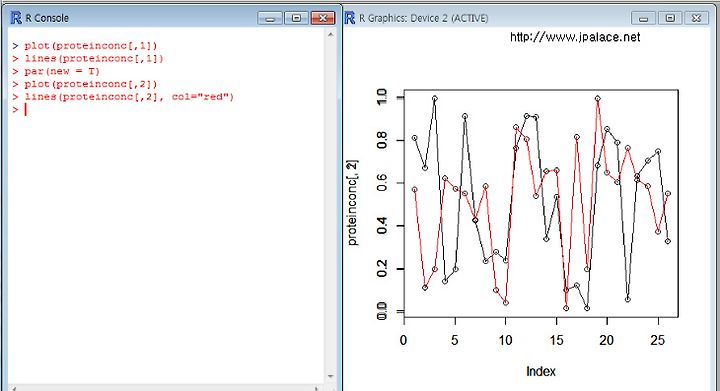Click the 'R Graphics: Device 2 (ACTIVE)' title
Viewport: 720px width, 391px height.
point(423,18)
